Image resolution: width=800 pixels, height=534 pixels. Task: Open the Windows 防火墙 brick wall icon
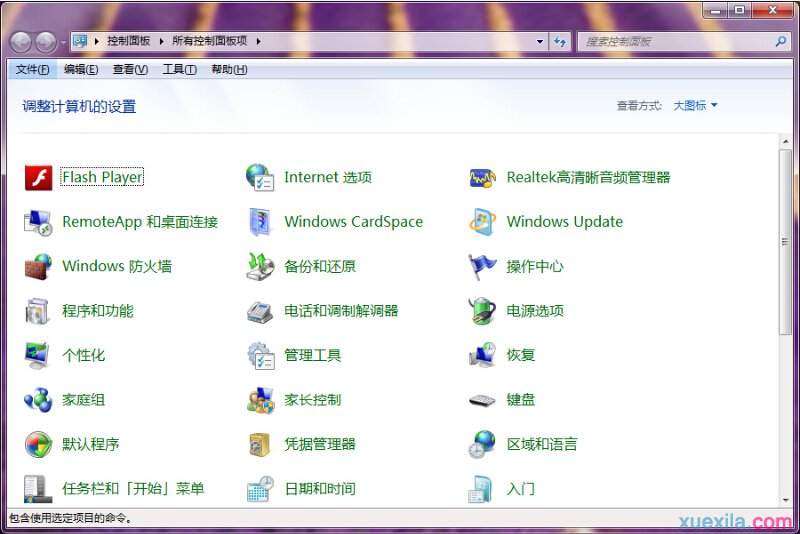(x=38, y=266)
